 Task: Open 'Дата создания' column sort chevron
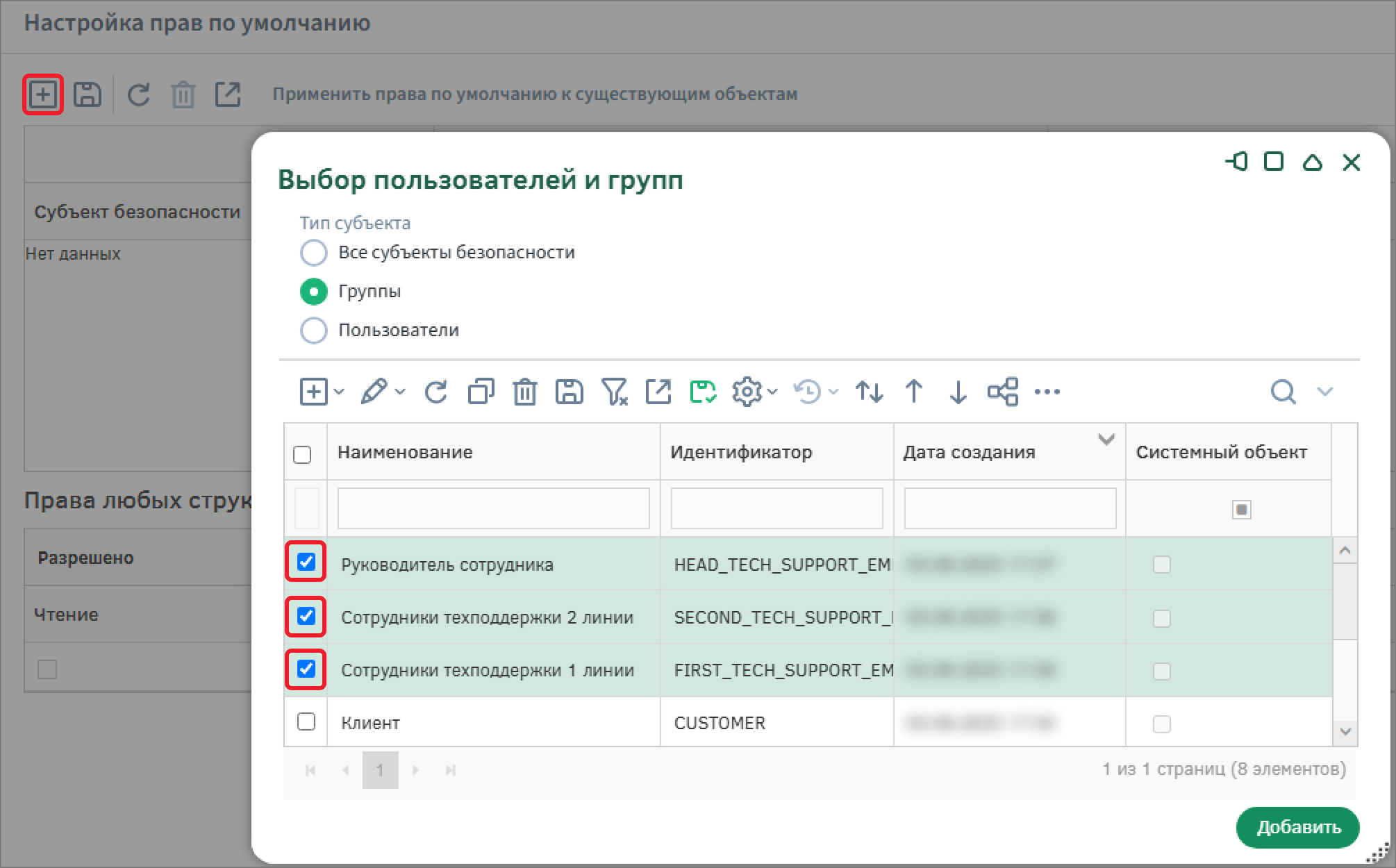pyautogui.click(x=1106, y=440)
